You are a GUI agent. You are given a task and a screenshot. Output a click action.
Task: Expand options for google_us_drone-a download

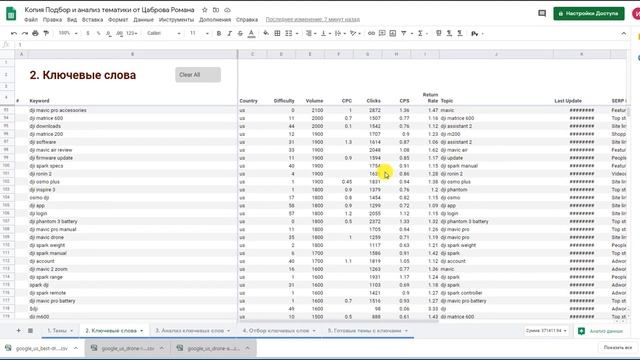coord(247,348)
